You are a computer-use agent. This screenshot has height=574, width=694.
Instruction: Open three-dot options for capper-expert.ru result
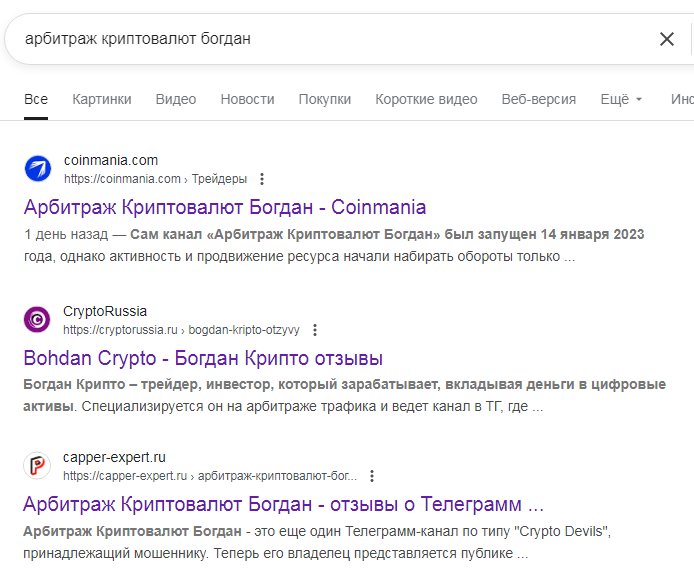372,476
